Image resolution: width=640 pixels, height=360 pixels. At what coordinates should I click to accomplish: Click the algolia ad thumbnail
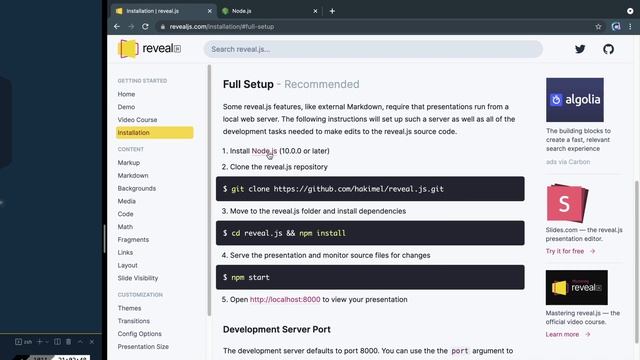click(x=575, y=100)
